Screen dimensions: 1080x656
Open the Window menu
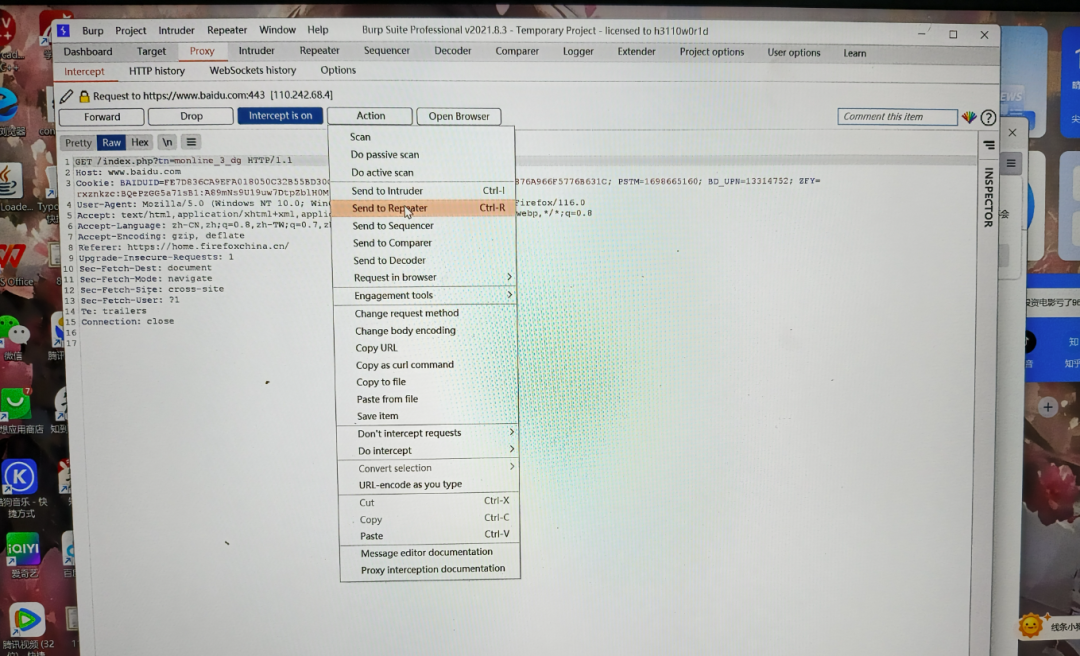[x=277, y=30]
